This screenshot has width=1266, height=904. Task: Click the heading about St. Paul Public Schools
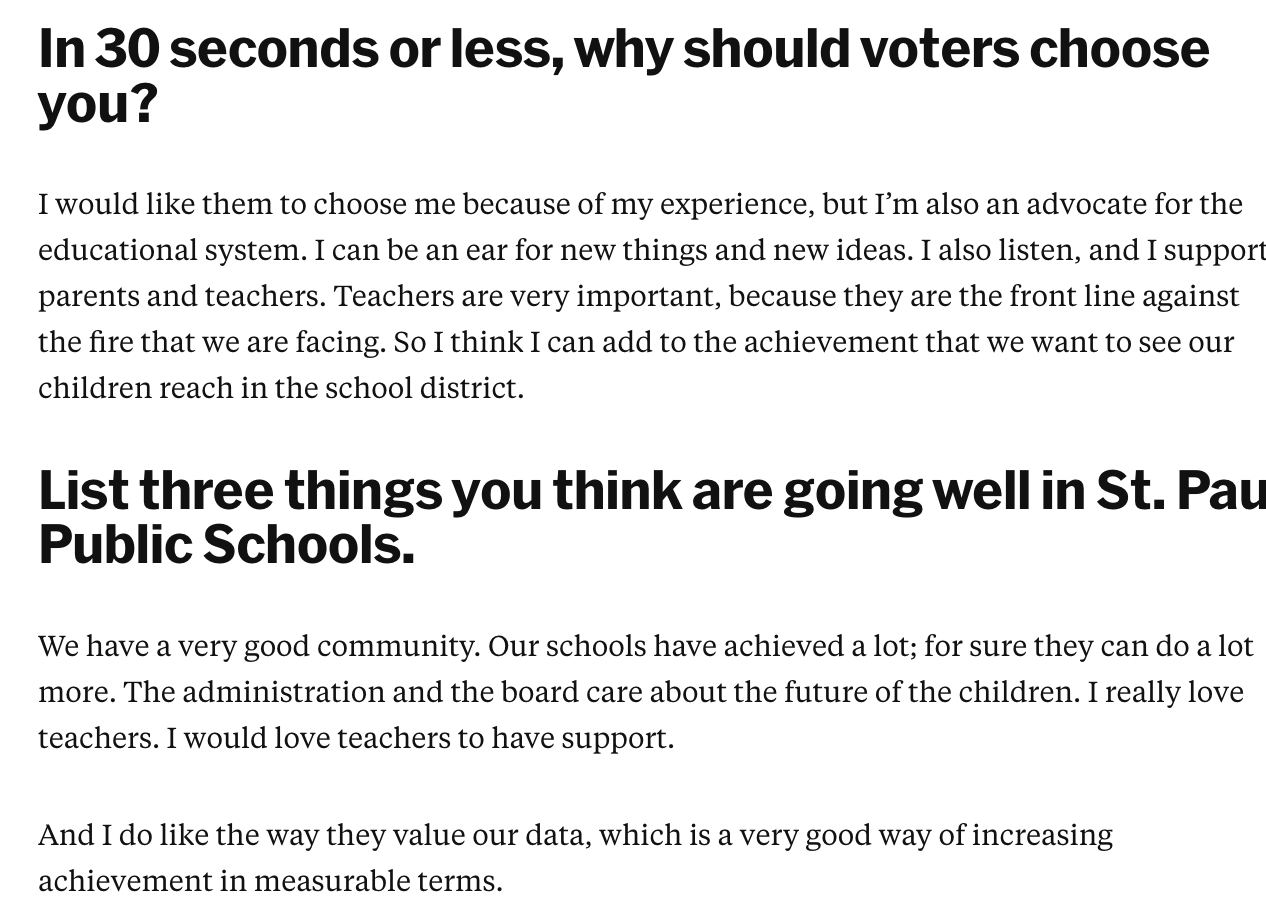point(652,517)
